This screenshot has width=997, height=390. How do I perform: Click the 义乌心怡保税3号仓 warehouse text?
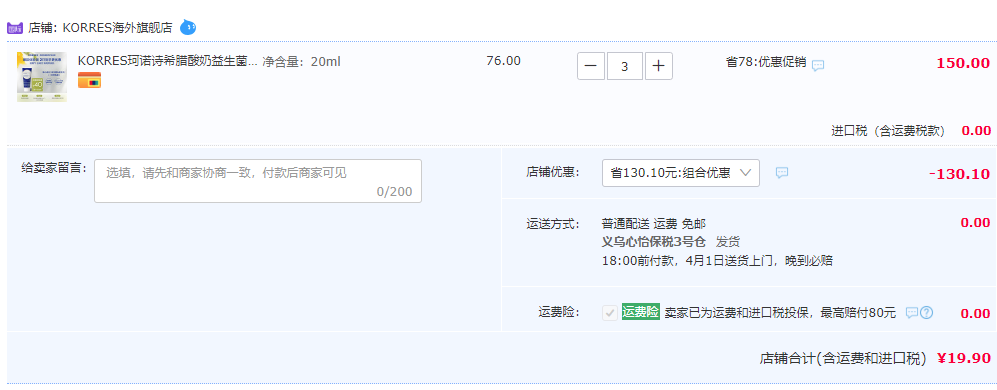654,242
